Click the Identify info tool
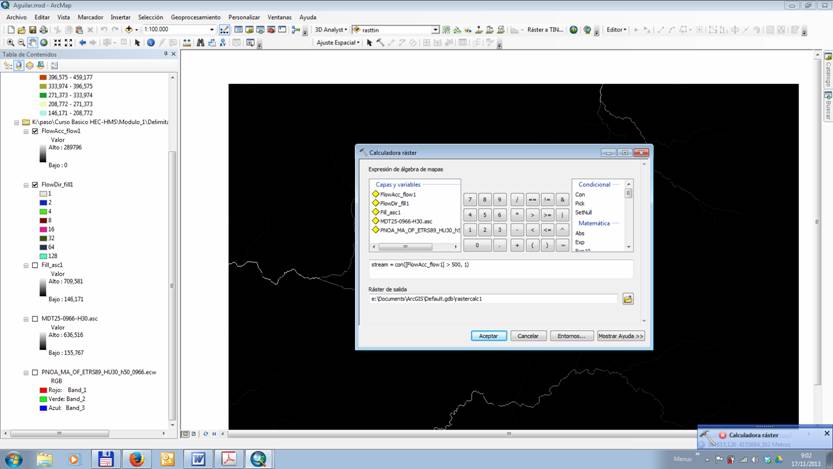 pos(151,43)
